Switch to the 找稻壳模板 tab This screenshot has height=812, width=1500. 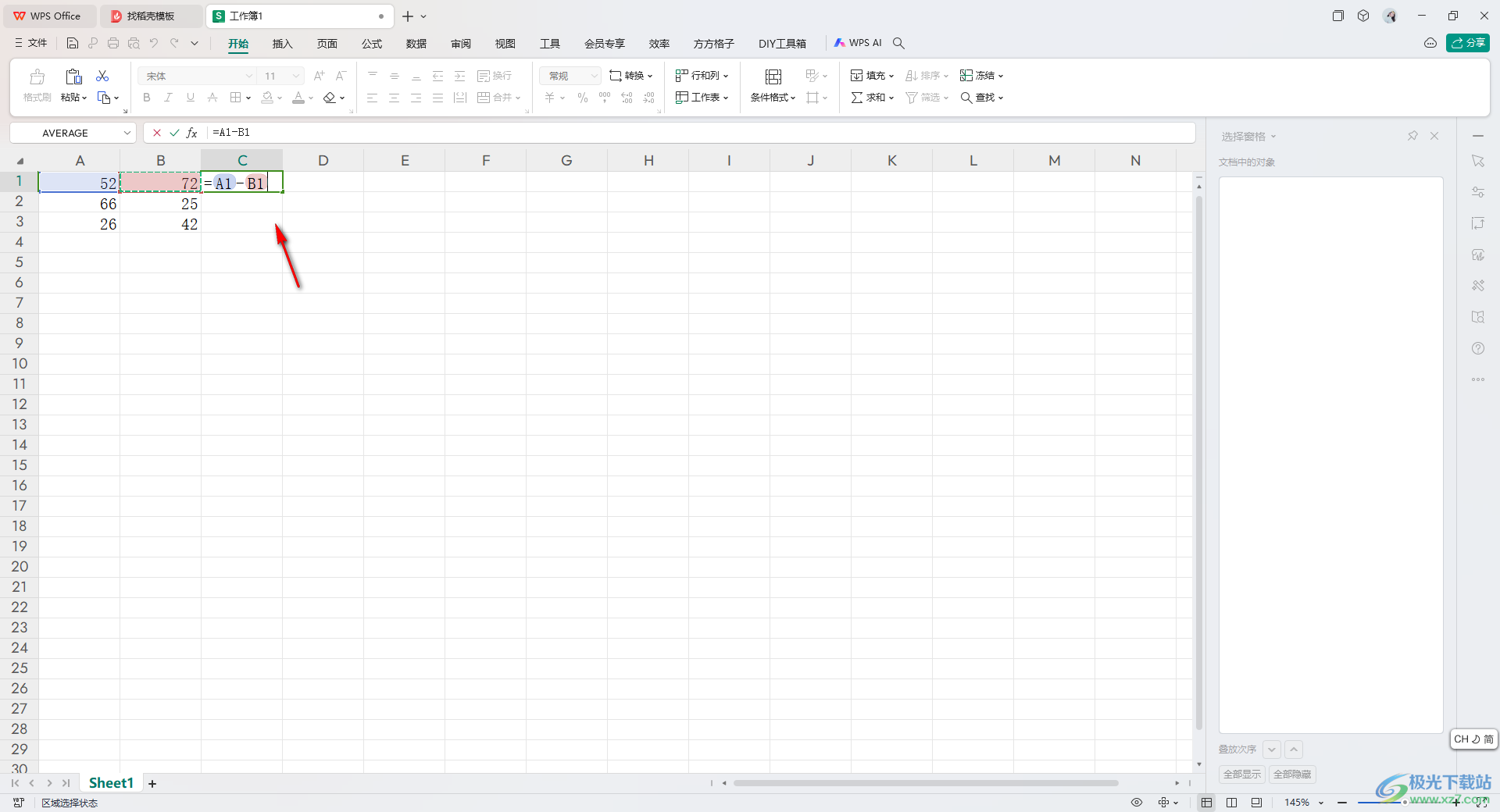point(151,16)
